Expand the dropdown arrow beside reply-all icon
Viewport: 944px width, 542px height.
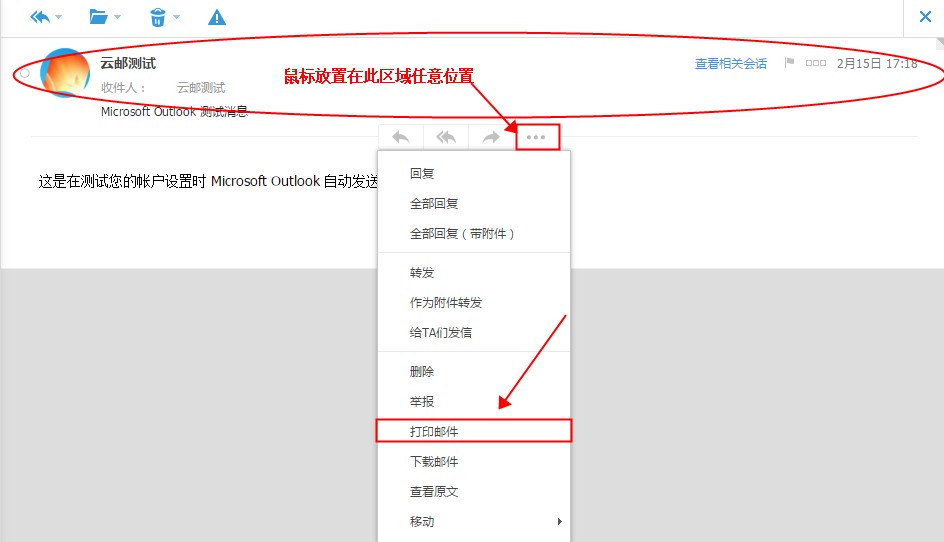tap(59, 18)
